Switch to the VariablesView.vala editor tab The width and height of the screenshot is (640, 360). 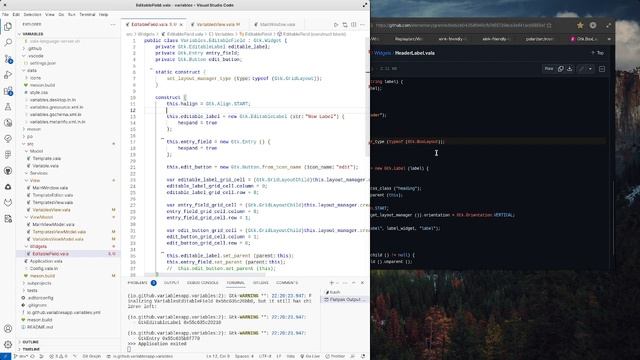(x=215, y=24)
